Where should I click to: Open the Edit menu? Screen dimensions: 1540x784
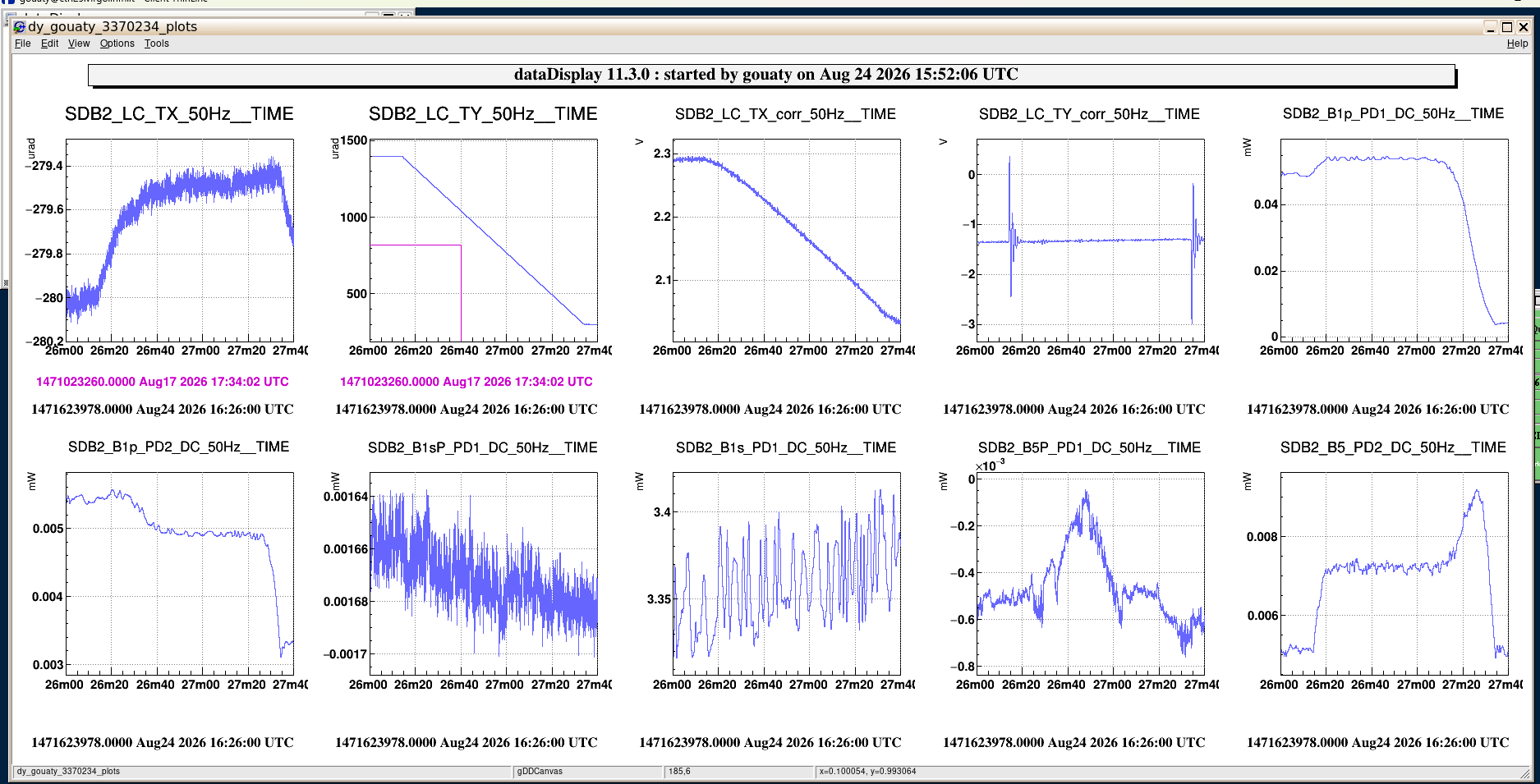(49, 44)
